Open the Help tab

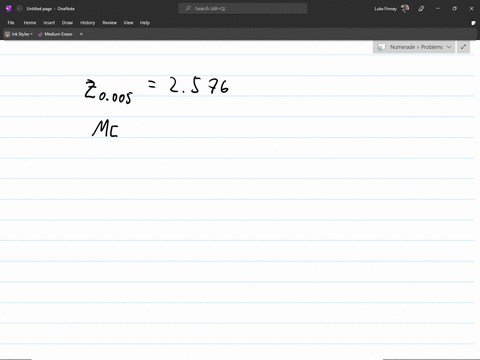[145, 23]
